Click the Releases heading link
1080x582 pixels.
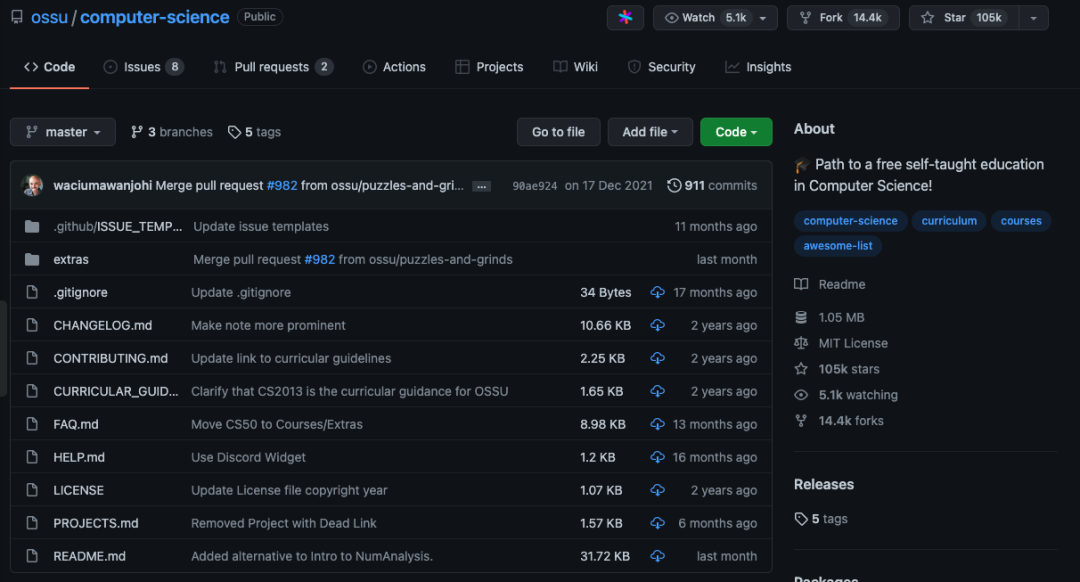(x=824, y=484)
